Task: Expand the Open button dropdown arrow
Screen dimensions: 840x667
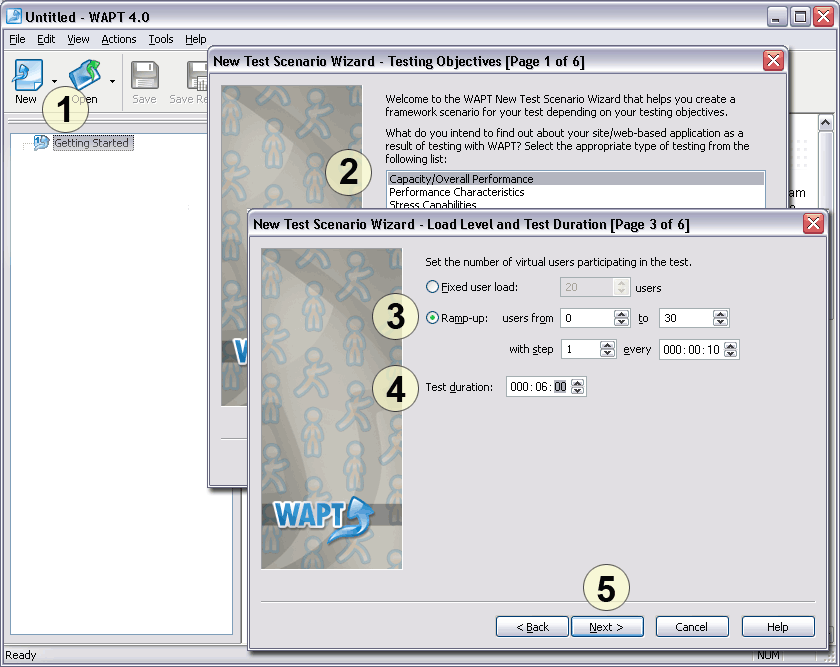Action: click(112, 81)
